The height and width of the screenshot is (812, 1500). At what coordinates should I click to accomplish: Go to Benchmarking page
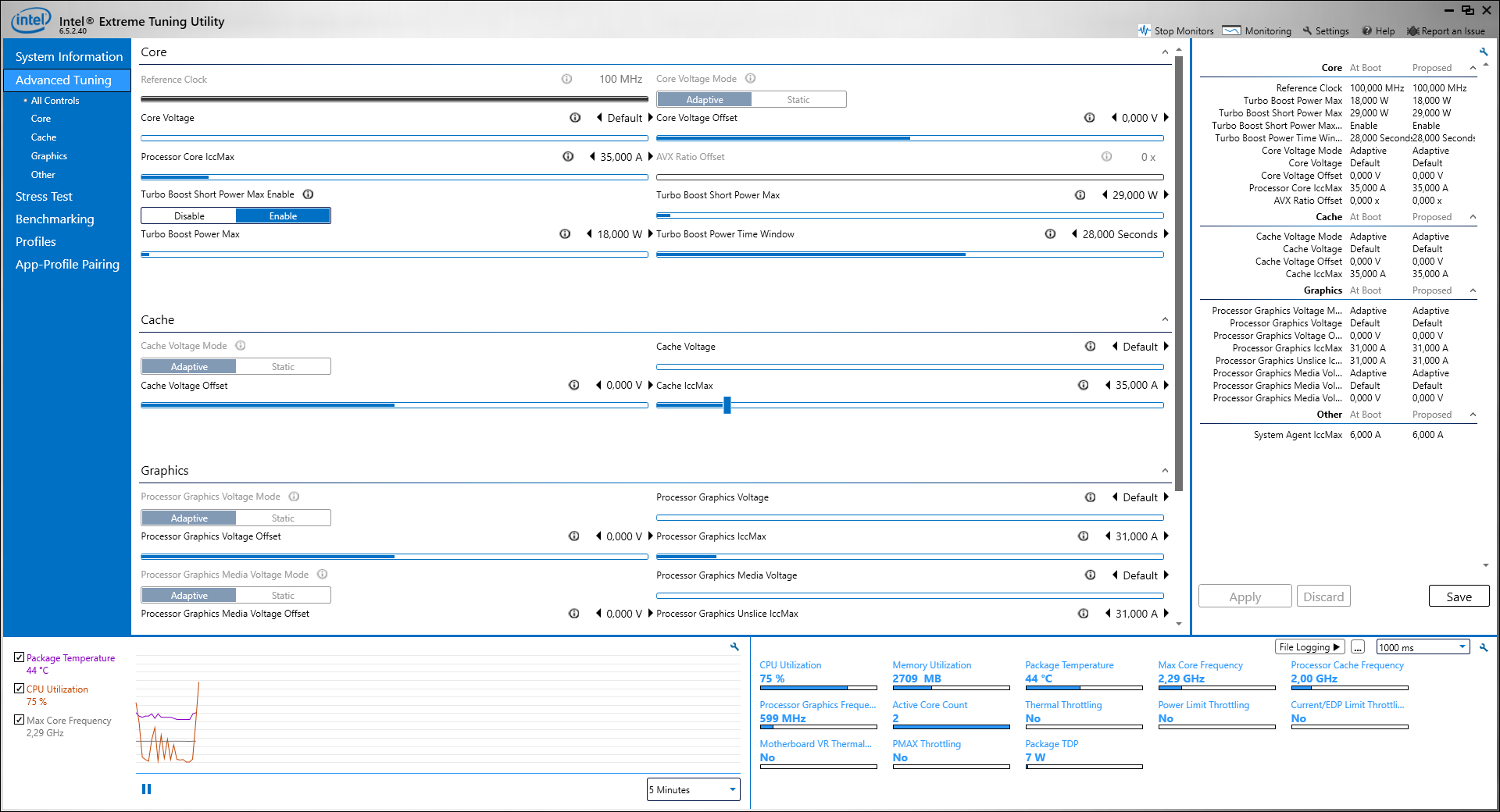click(x=55, y=219)
